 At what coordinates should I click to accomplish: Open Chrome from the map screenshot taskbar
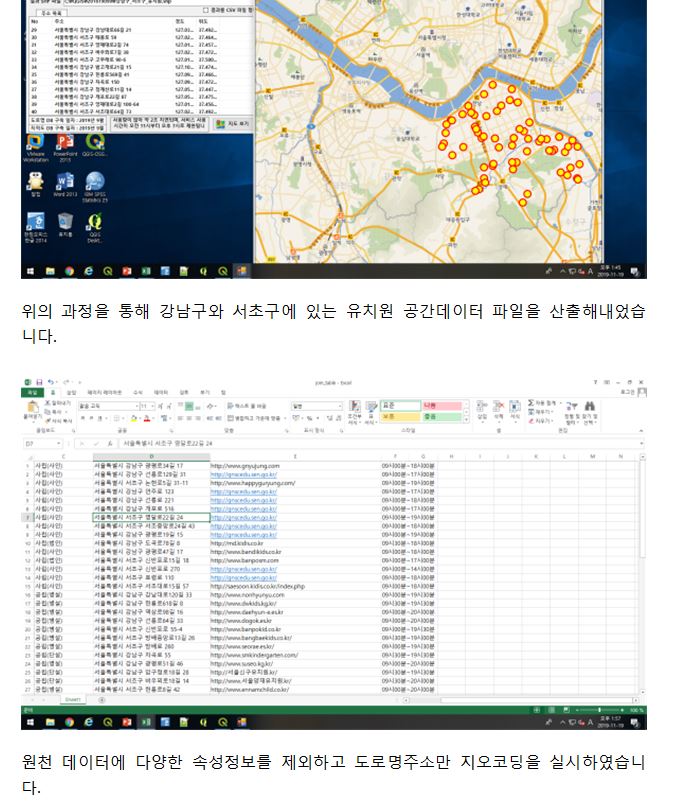click(x=69, y=271)
